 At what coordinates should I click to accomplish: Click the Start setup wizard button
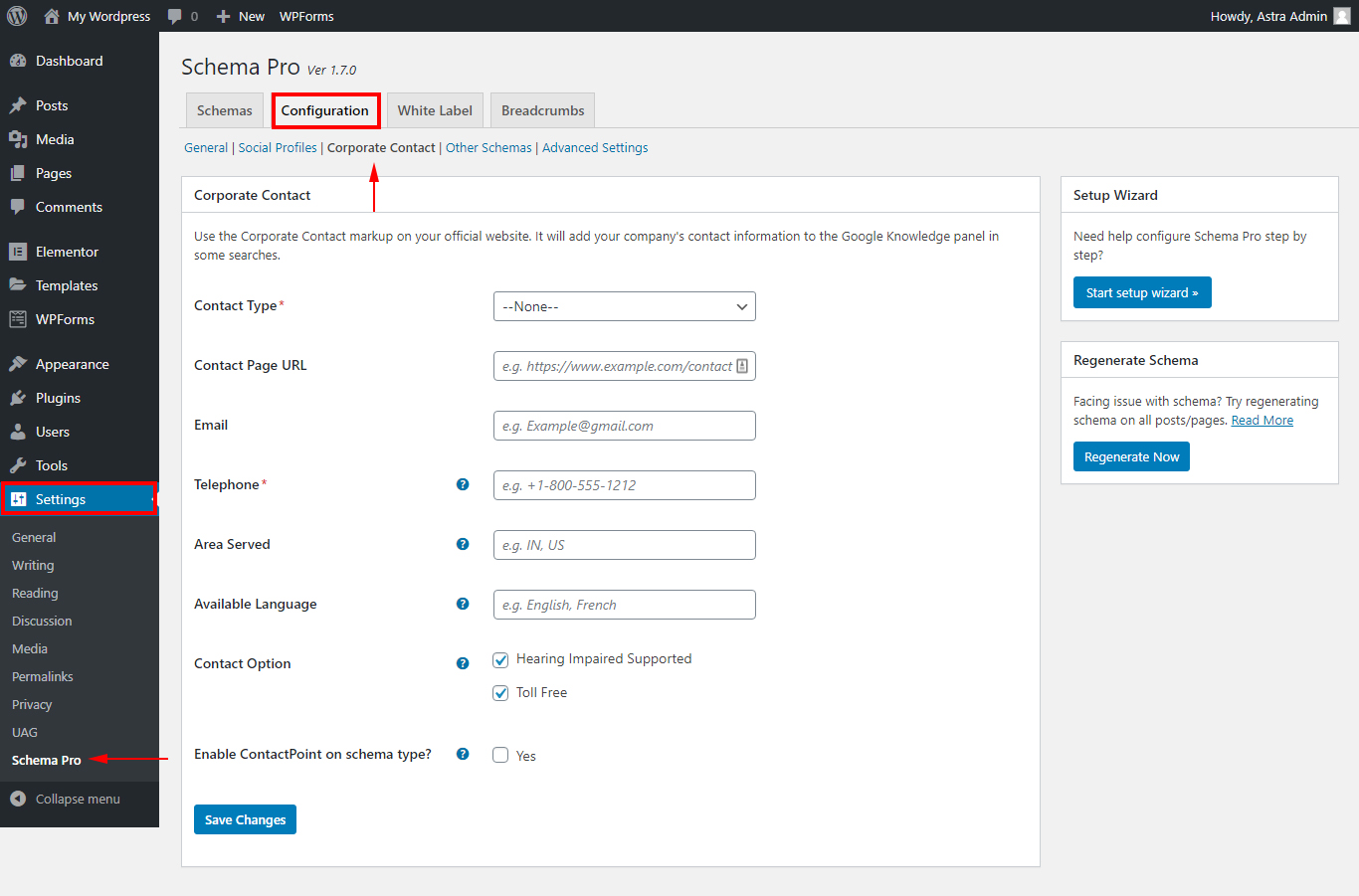(1141, 292)
